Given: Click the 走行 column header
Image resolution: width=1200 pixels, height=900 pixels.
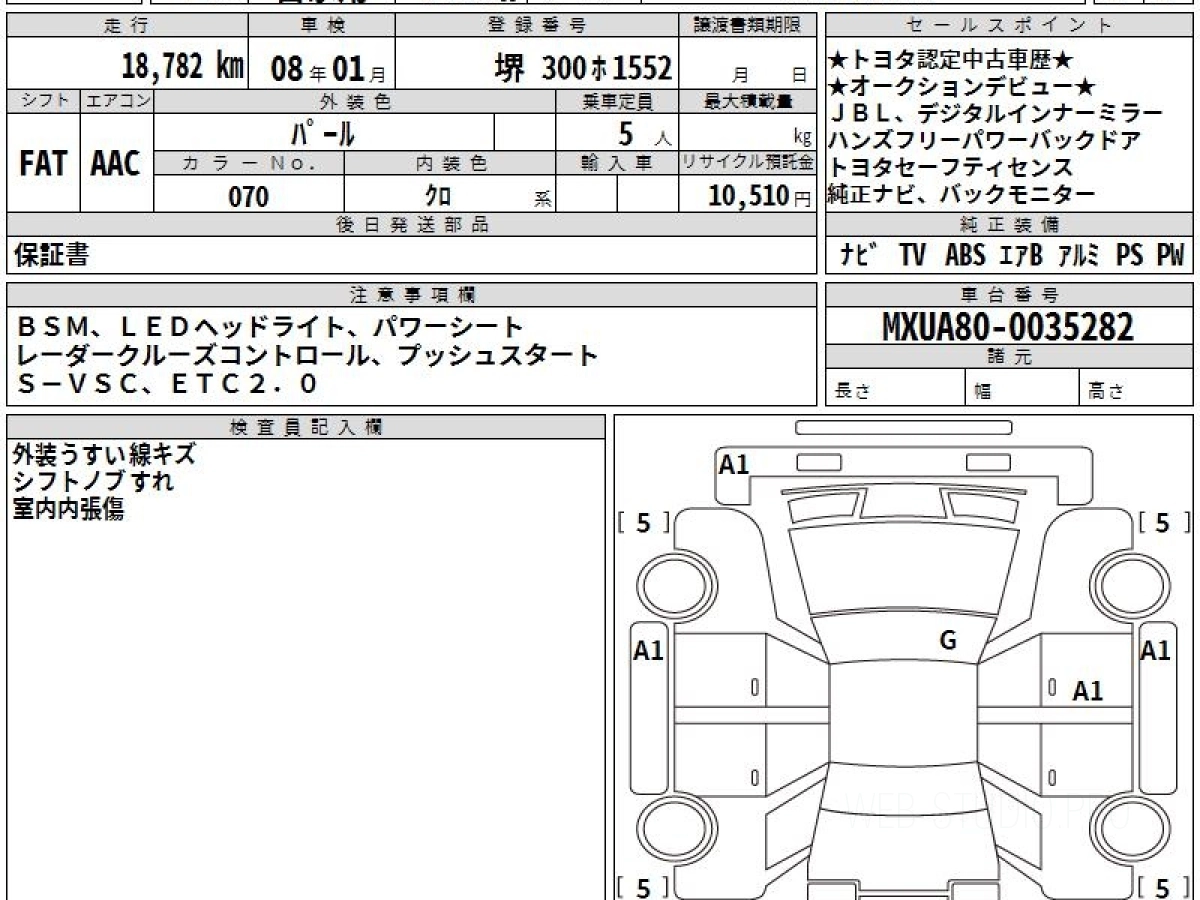Looking at the screenshot, I should point(126,26).
